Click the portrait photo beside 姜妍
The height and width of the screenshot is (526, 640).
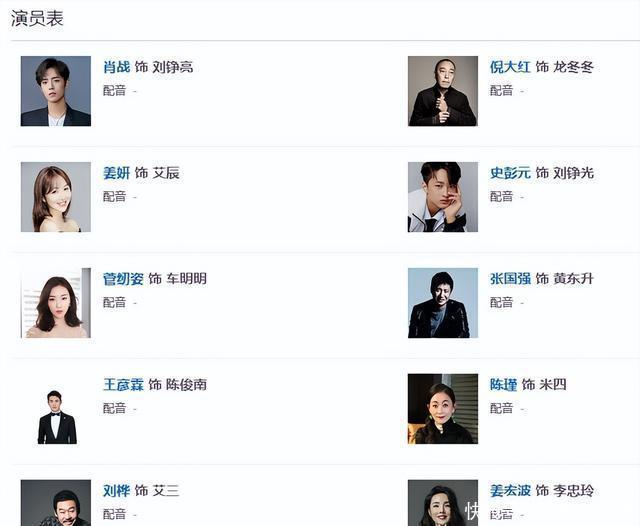click(56, 197)
